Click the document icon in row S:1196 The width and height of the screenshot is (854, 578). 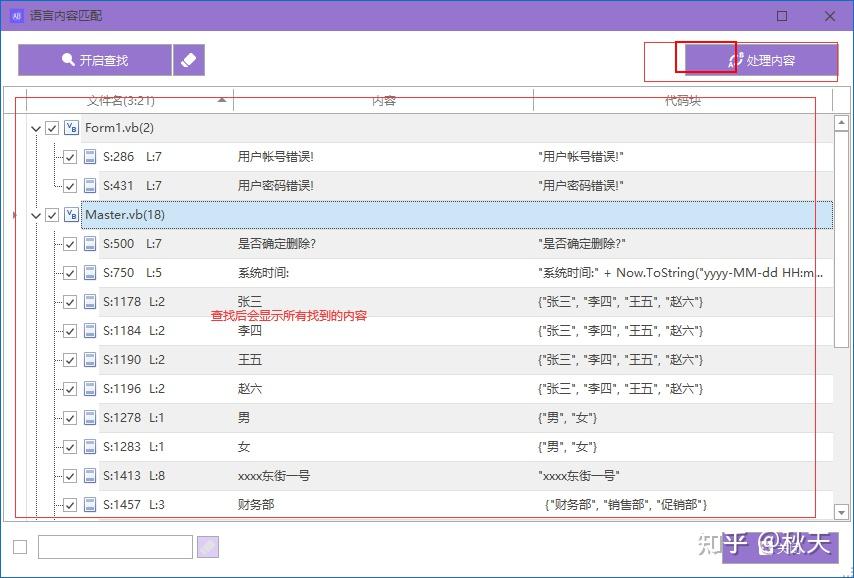coord(90,388)
